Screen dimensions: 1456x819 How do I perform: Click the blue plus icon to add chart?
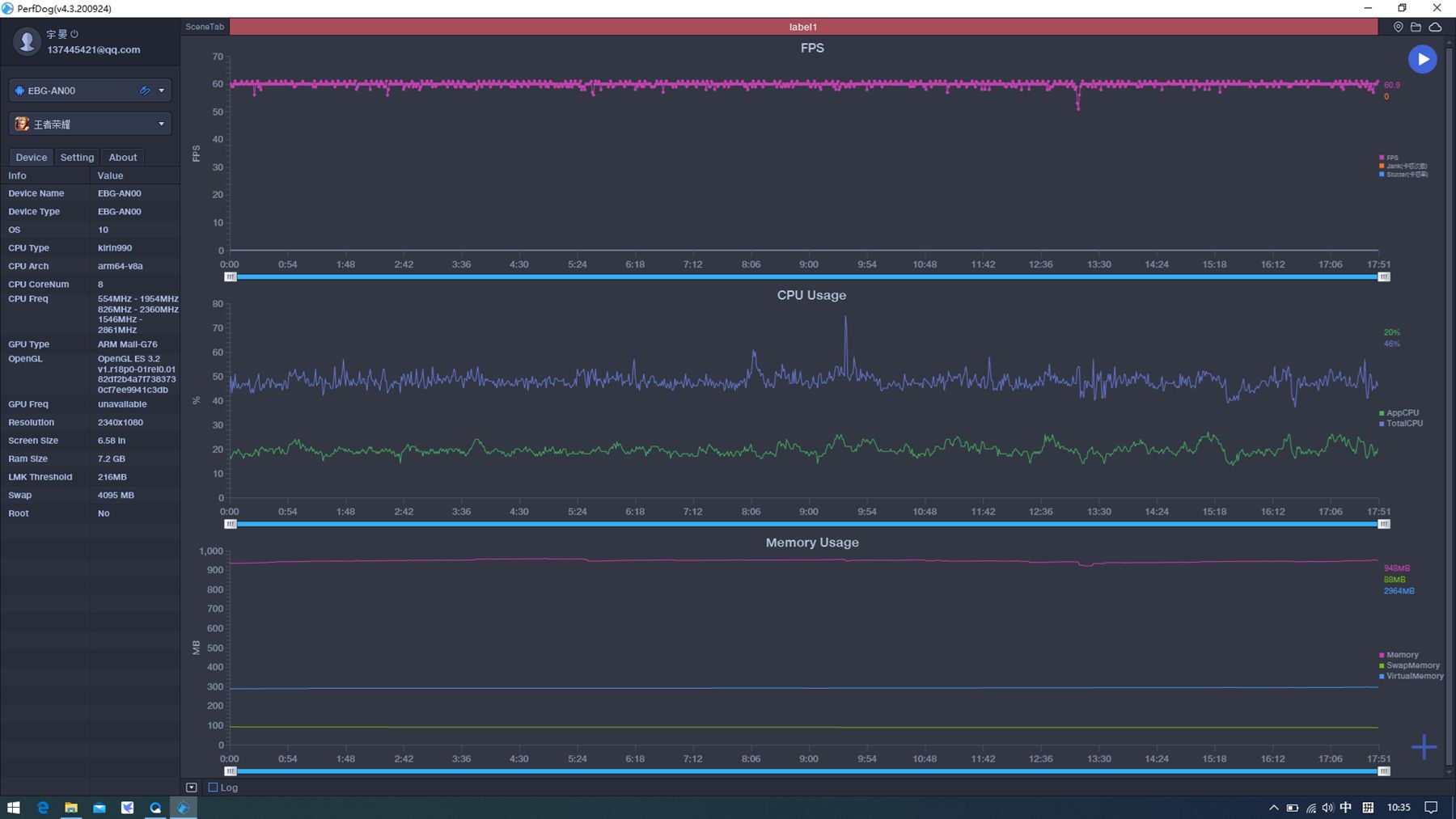coord(1424,746)
